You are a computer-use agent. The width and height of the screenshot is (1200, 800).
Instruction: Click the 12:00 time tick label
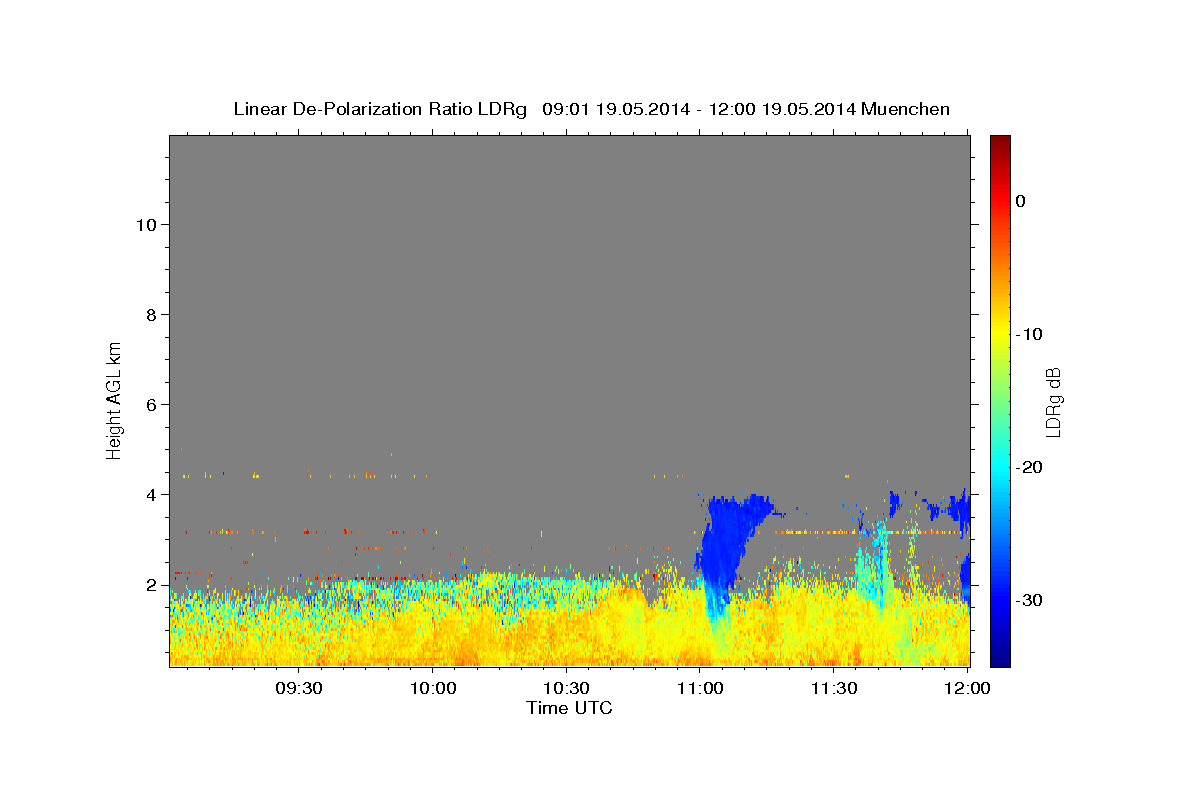[x=967, y=689]
